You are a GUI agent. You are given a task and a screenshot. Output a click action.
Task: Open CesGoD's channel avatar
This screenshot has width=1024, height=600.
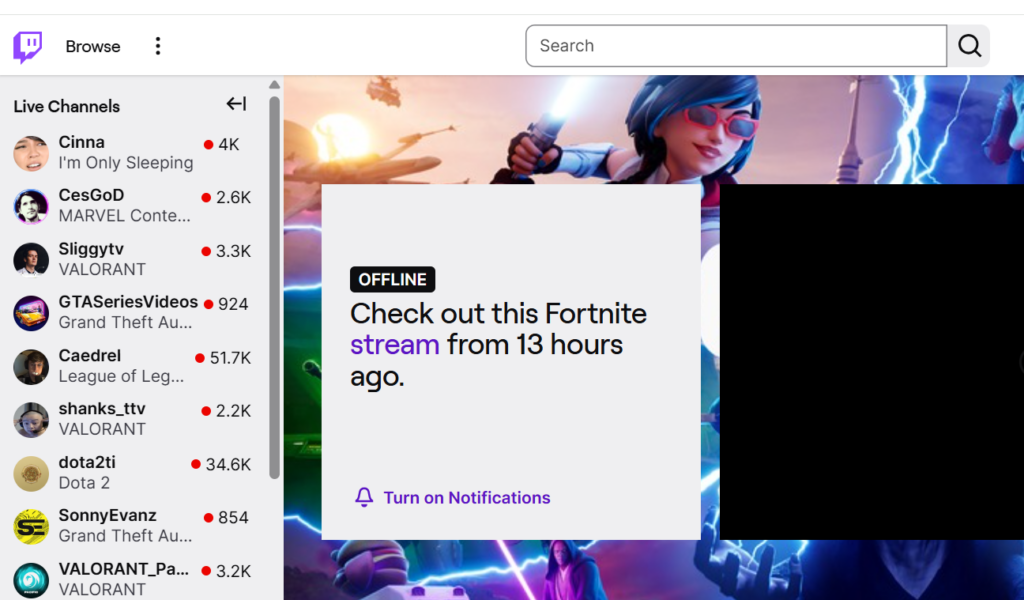click(x=31, y=206)
